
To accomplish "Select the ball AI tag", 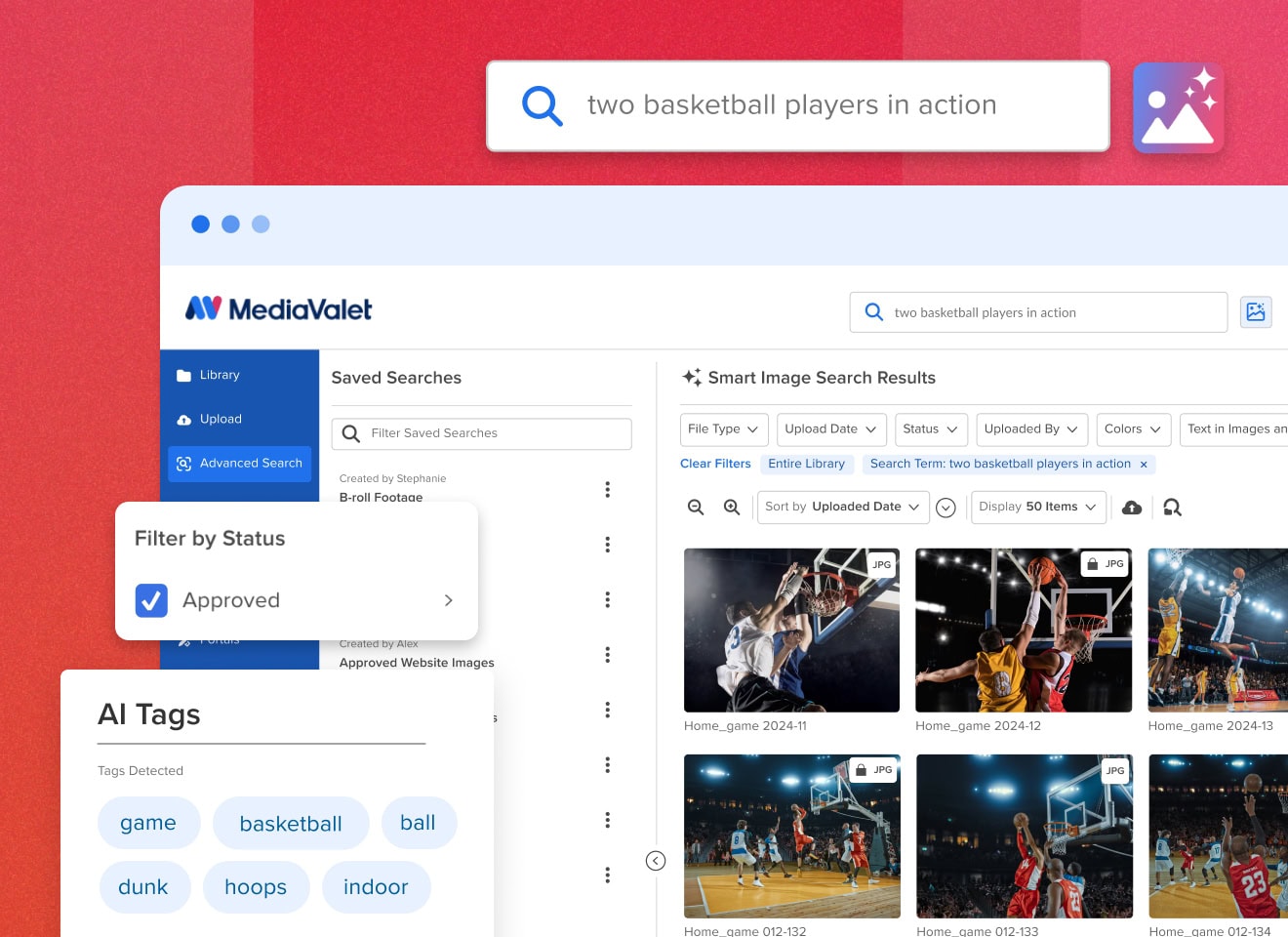I will tap(418, 823).
